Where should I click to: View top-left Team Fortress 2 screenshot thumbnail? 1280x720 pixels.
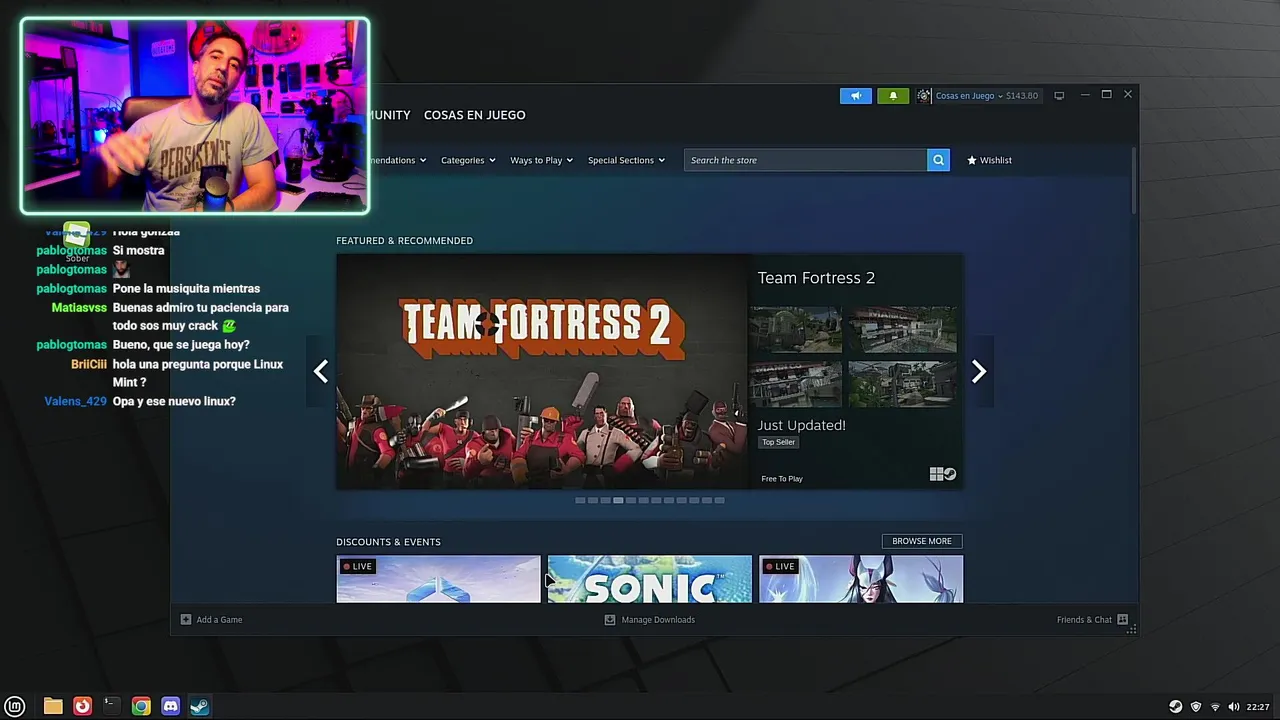796,330
